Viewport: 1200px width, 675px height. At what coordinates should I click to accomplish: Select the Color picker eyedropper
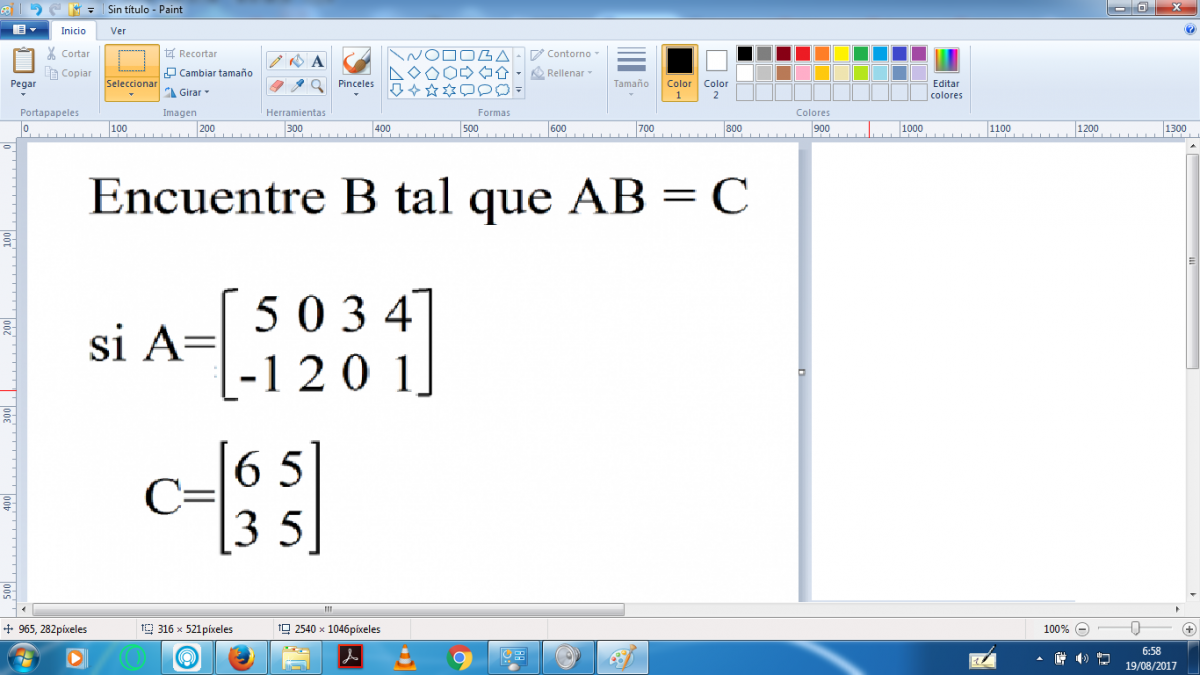297,86
